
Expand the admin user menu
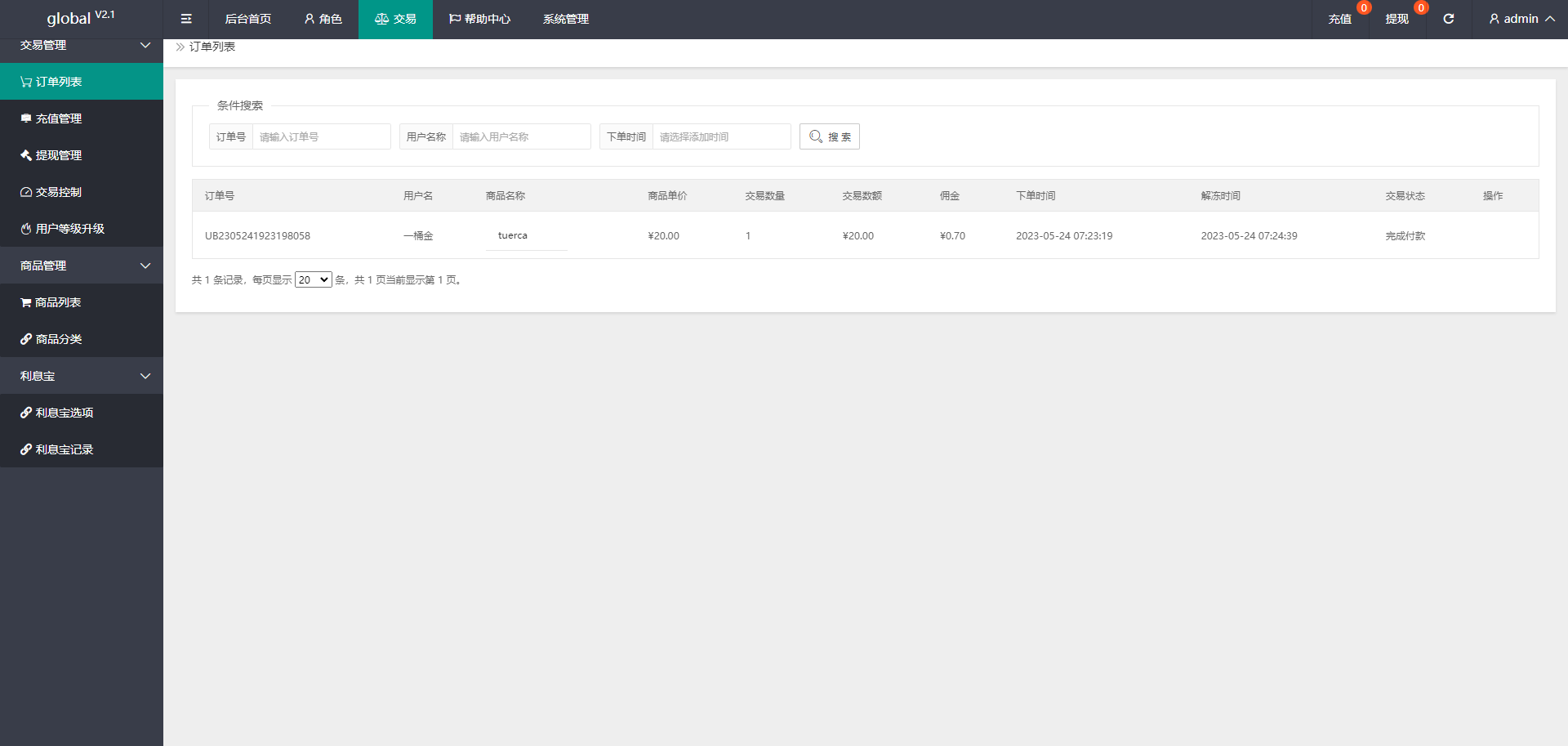[1521, 19]
